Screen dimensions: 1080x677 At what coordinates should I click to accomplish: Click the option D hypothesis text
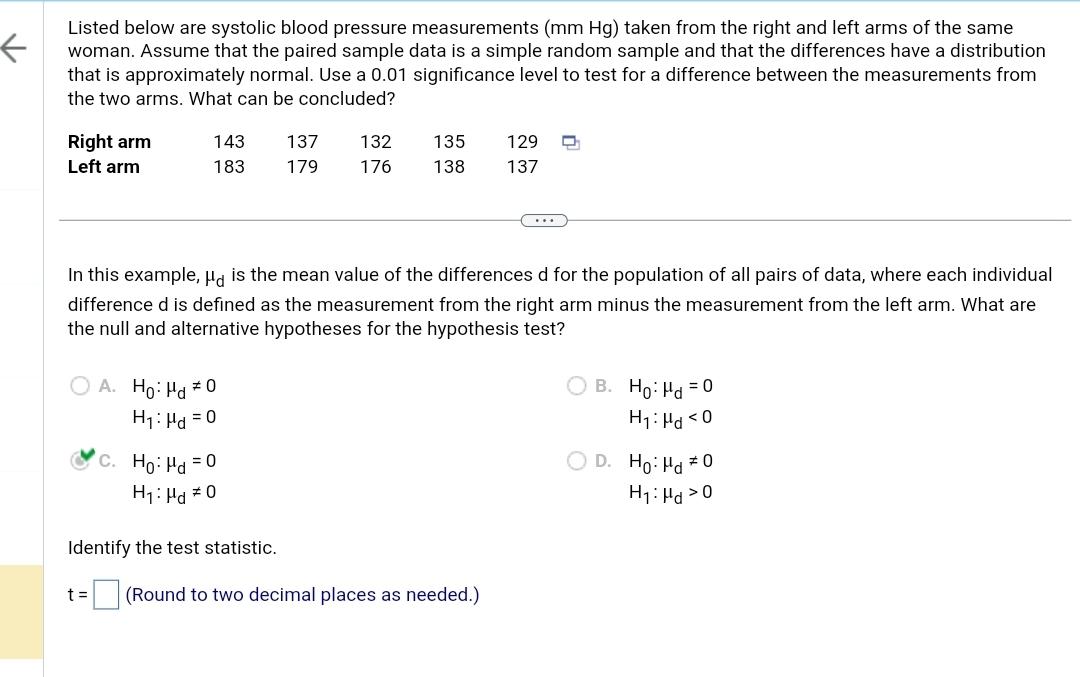668,476
